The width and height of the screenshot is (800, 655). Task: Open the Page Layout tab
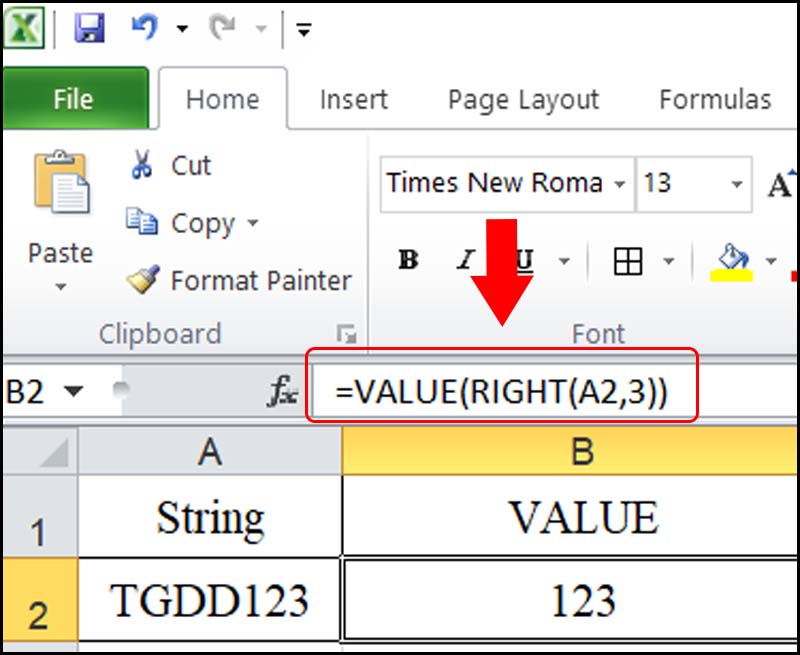(x=523, y=99)
